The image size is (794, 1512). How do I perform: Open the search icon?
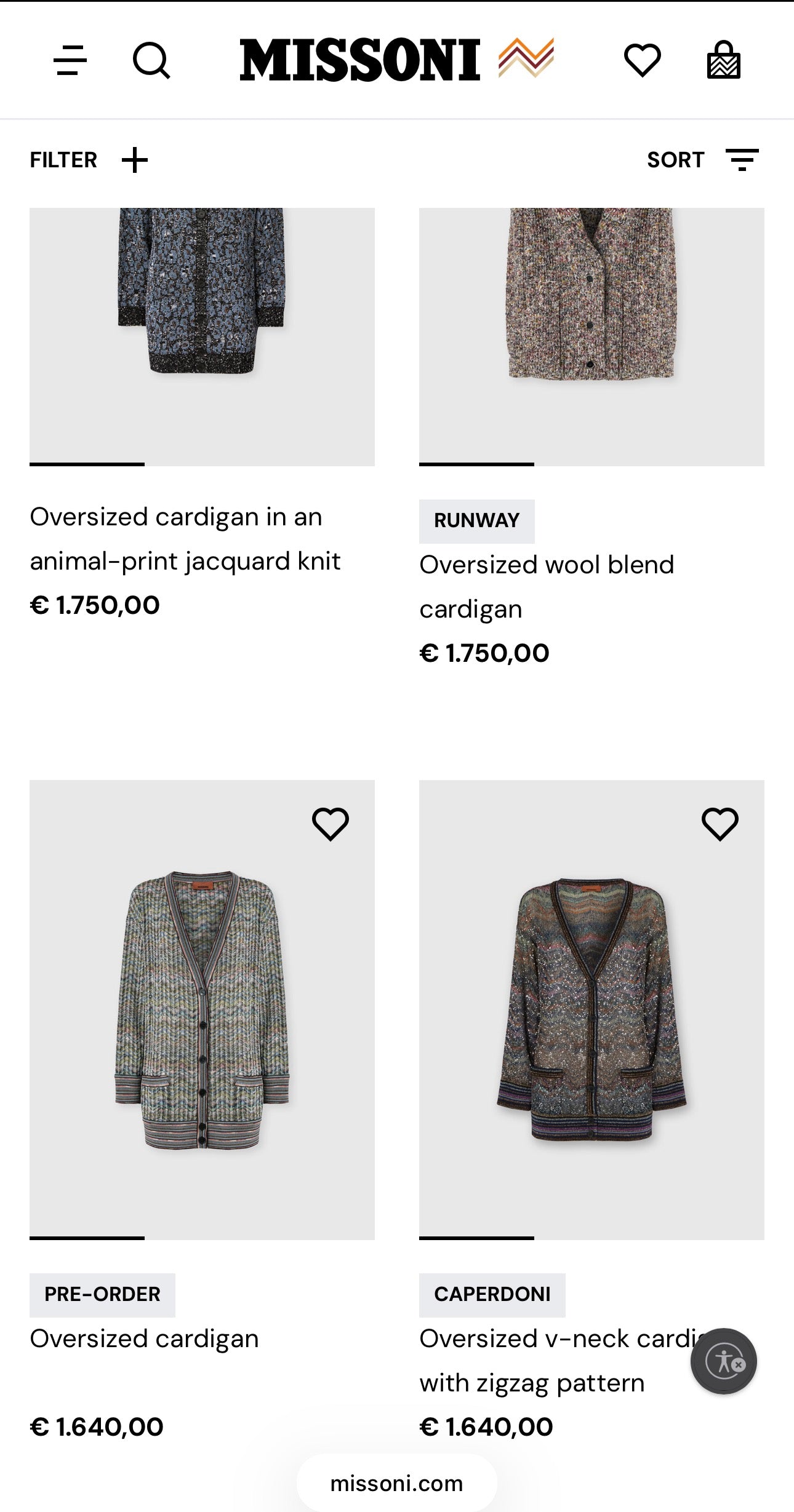click(x=150, y=60)
